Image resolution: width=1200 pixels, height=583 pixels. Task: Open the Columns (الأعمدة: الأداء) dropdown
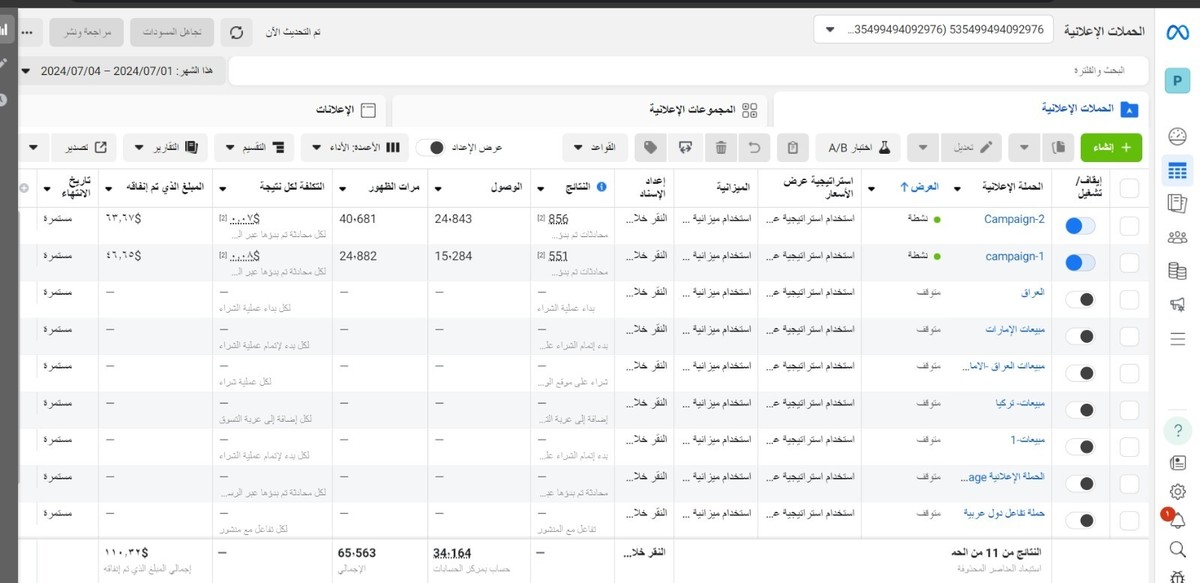[354, 148]
